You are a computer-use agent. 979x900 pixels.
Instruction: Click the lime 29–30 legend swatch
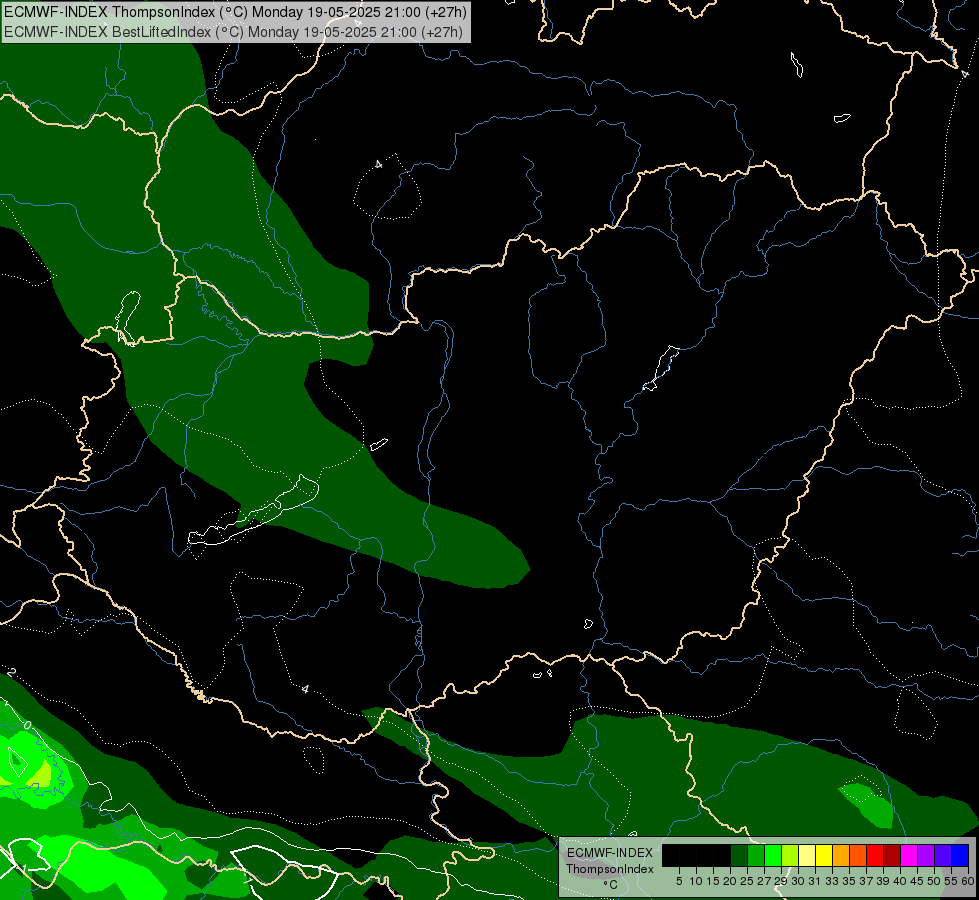790,855
